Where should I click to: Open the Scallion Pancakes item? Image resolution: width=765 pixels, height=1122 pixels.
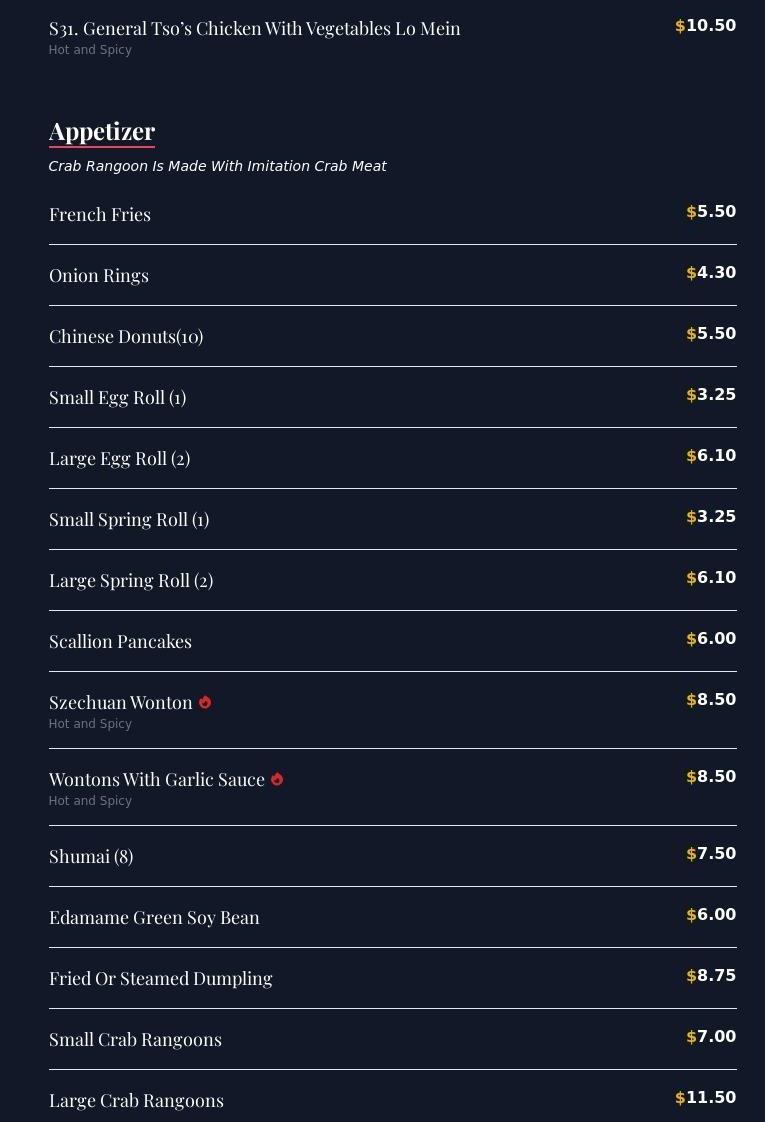120,642
